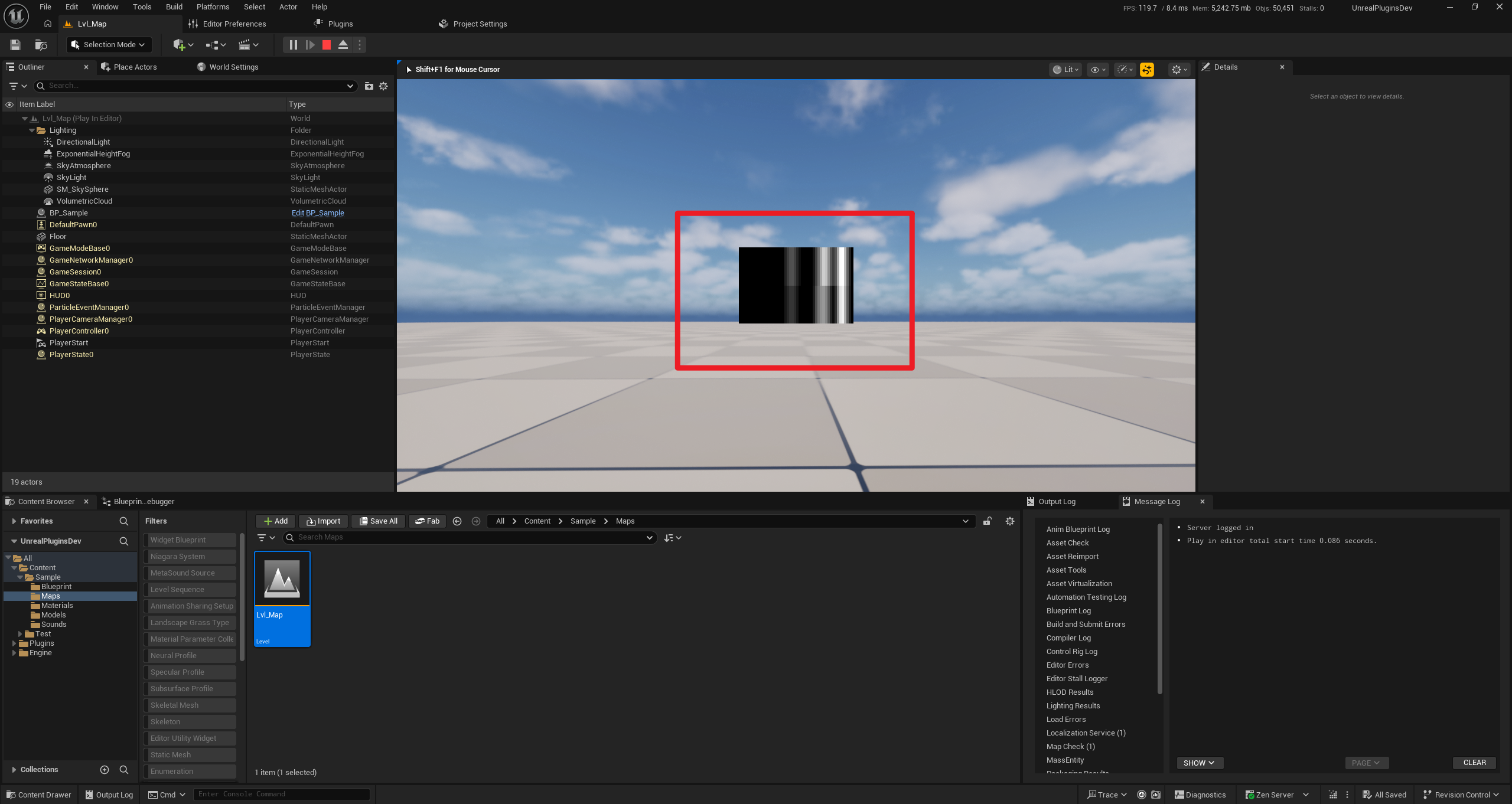1512x804 pixels.
Task: Click the Content Browser lock icon
Action: click(987, 521)
